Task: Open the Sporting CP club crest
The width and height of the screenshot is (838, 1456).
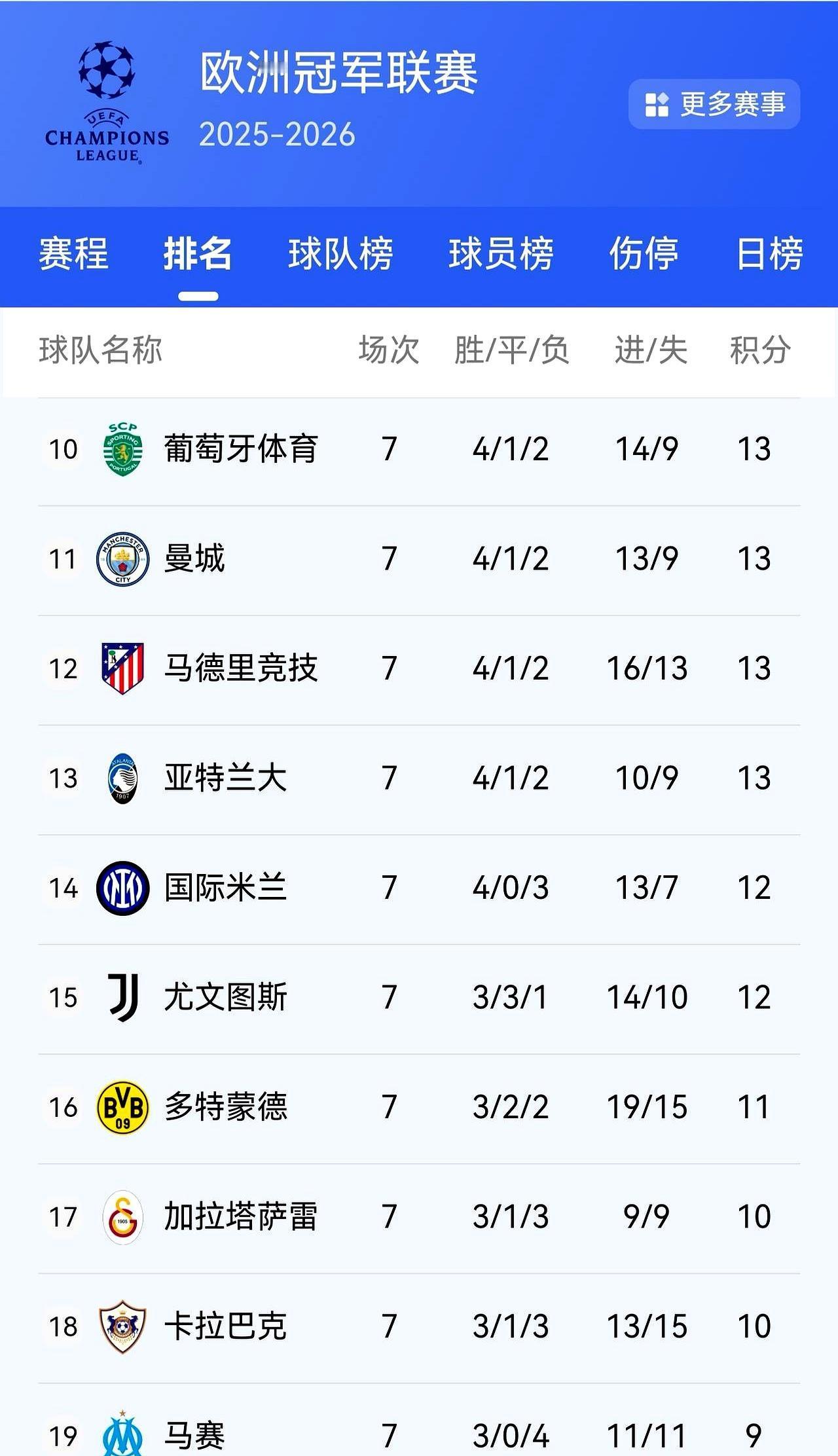Action: point(123,449)
